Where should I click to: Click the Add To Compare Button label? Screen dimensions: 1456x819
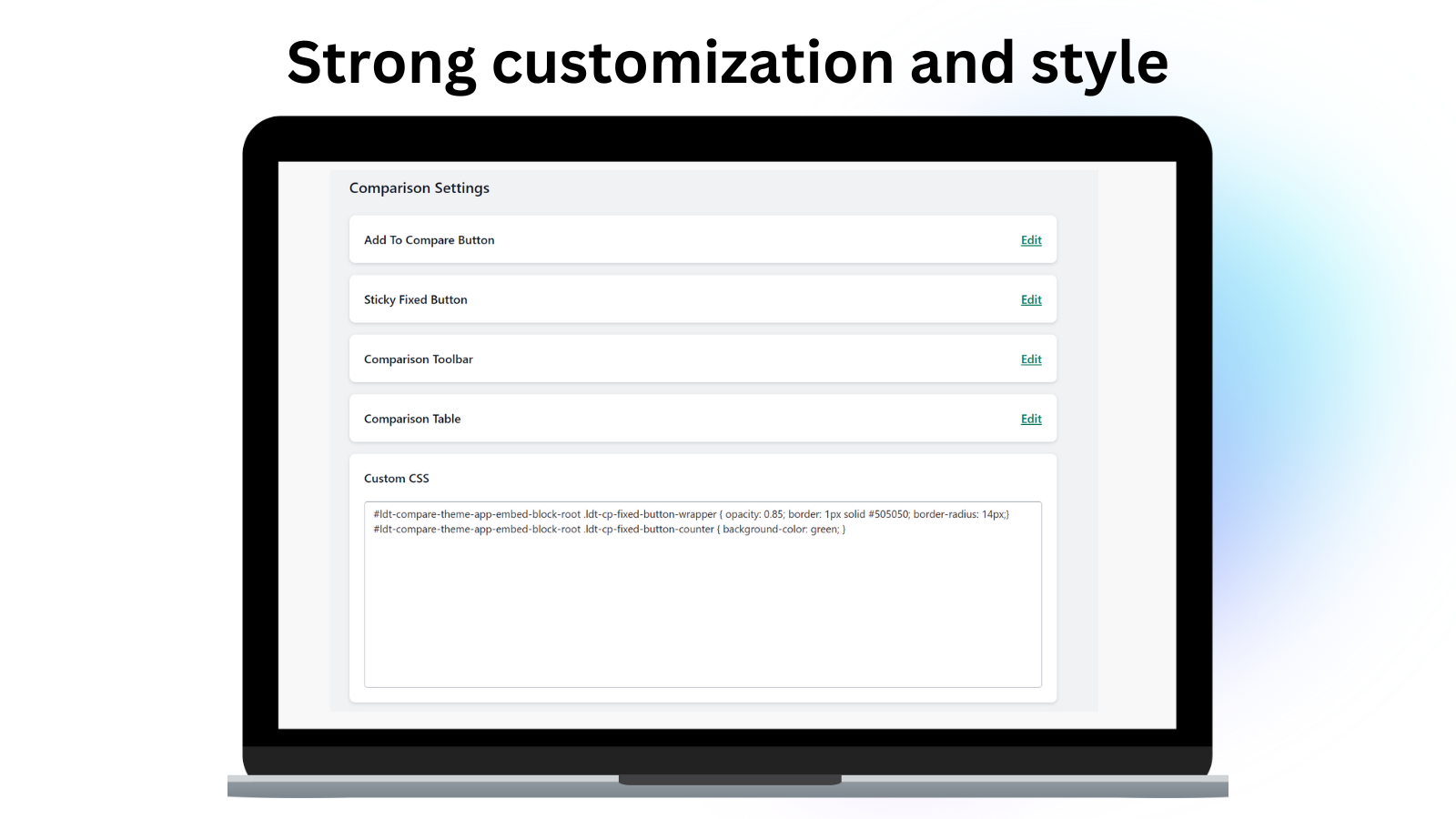pos(429,239)
